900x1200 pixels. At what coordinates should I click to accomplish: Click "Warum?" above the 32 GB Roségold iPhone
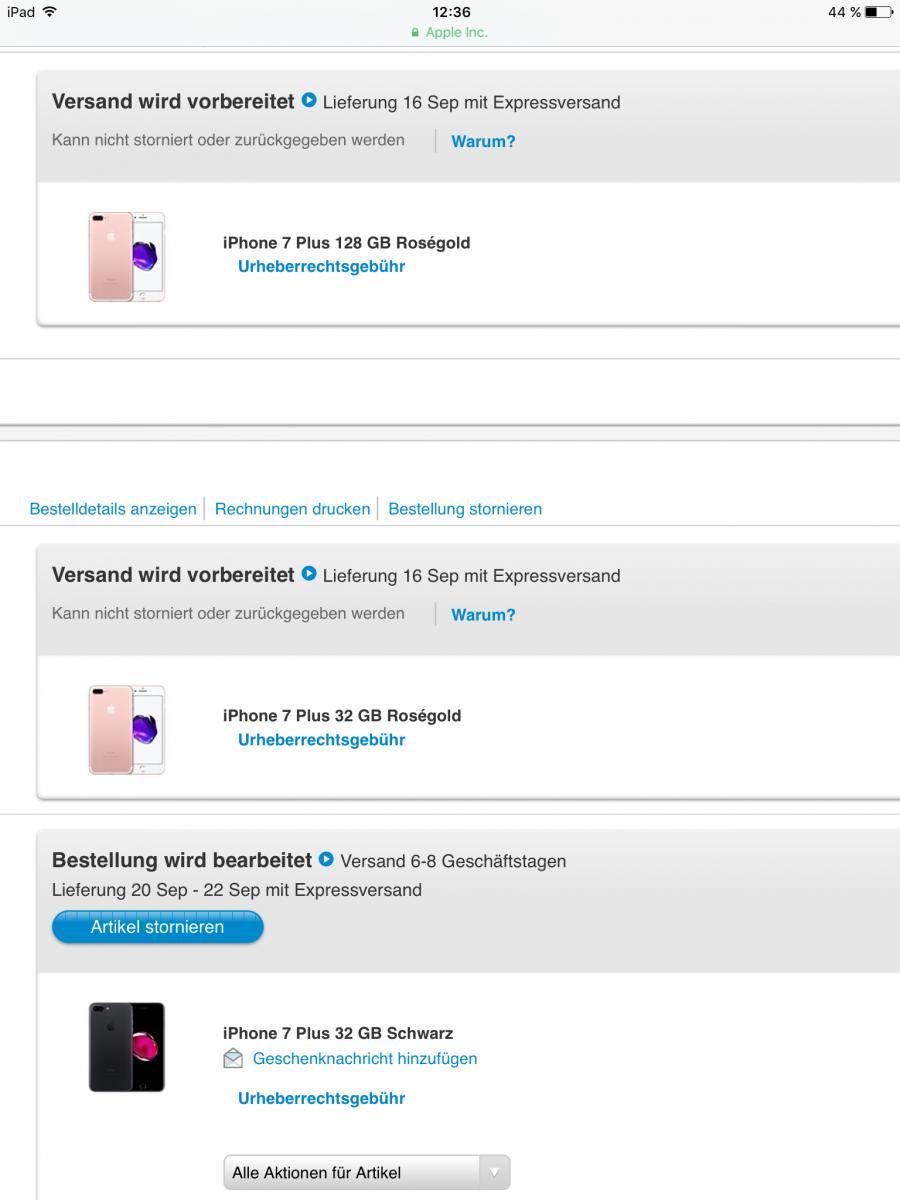(483, 615)
